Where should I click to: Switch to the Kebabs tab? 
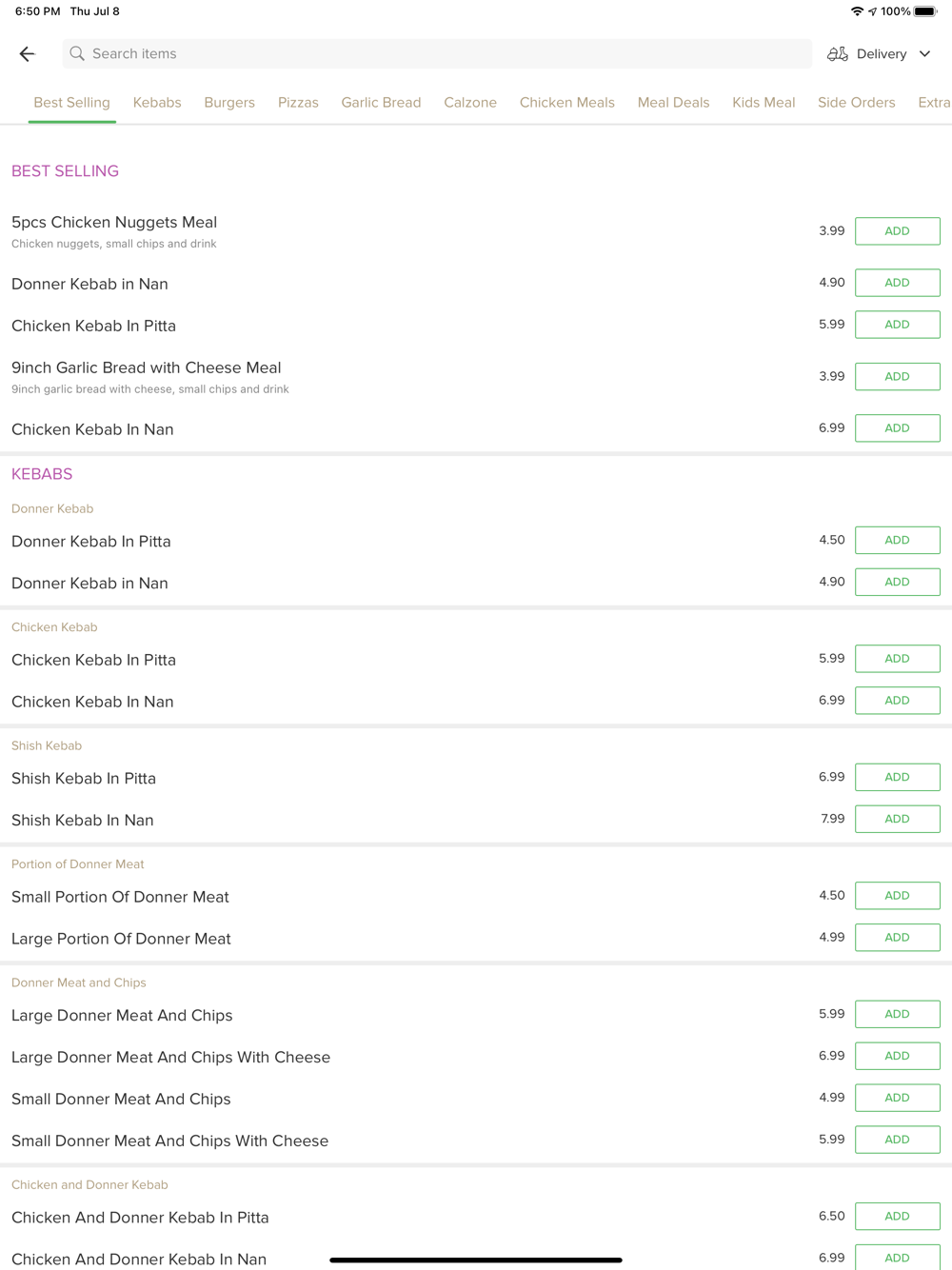[157, 103]
